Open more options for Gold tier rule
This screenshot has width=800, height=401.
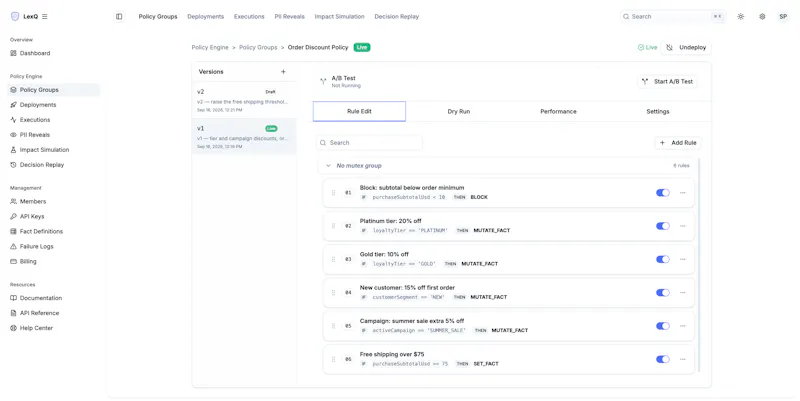683,259
